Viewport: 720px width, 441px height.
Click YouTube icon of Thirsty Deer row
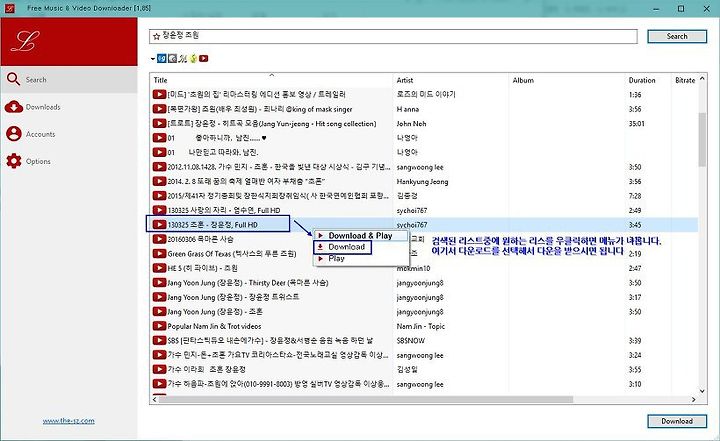(x=159, y=283)
